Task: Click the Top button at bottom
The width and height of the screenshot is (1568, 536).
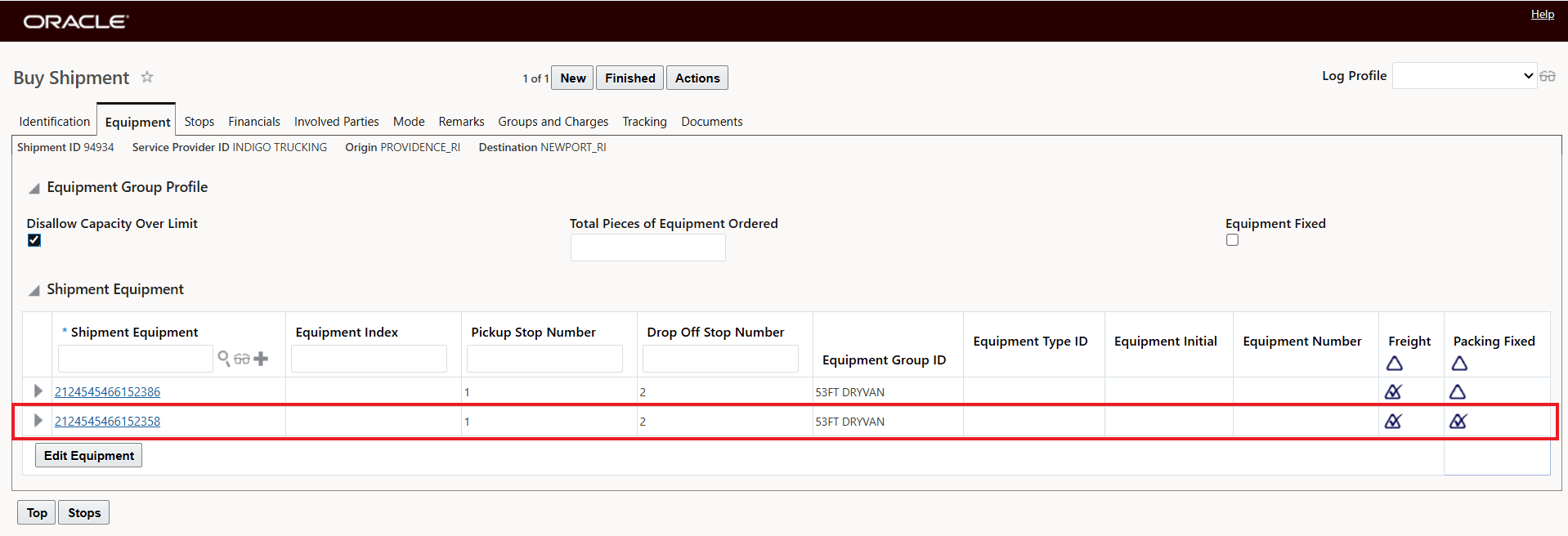Action: (37, 512)
